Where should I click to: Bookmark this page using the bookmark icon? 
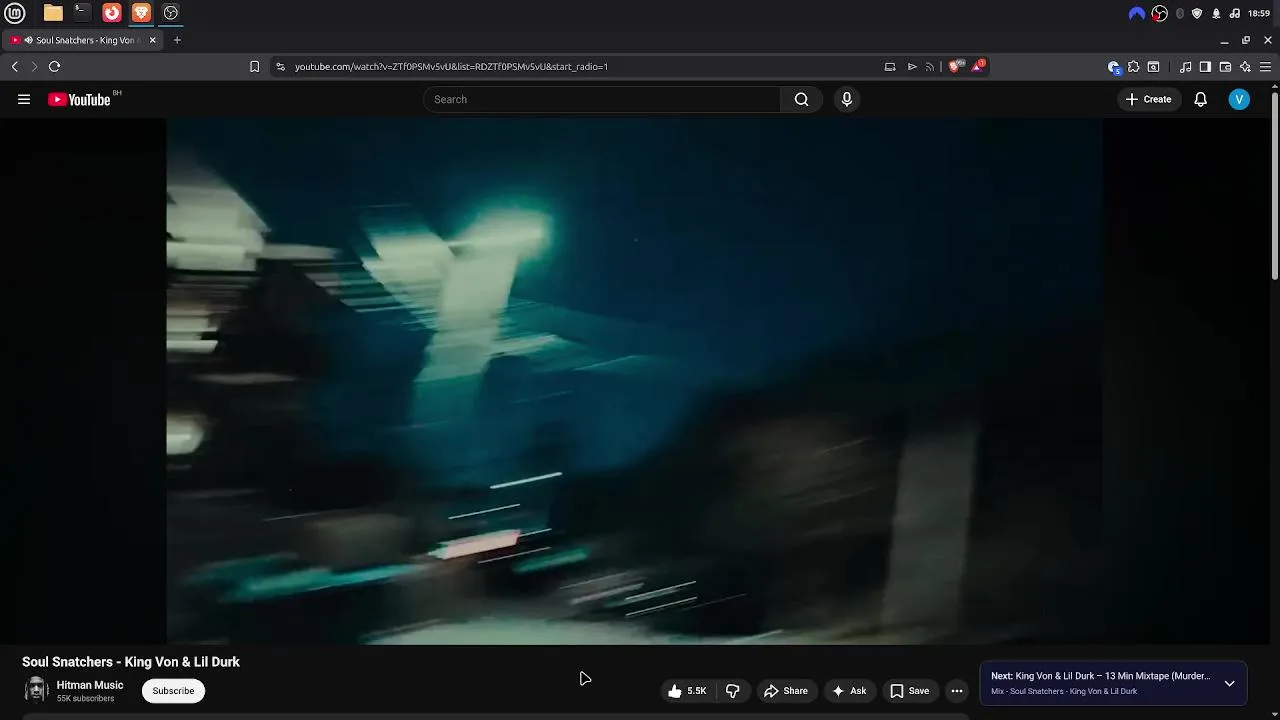point(254,67)
